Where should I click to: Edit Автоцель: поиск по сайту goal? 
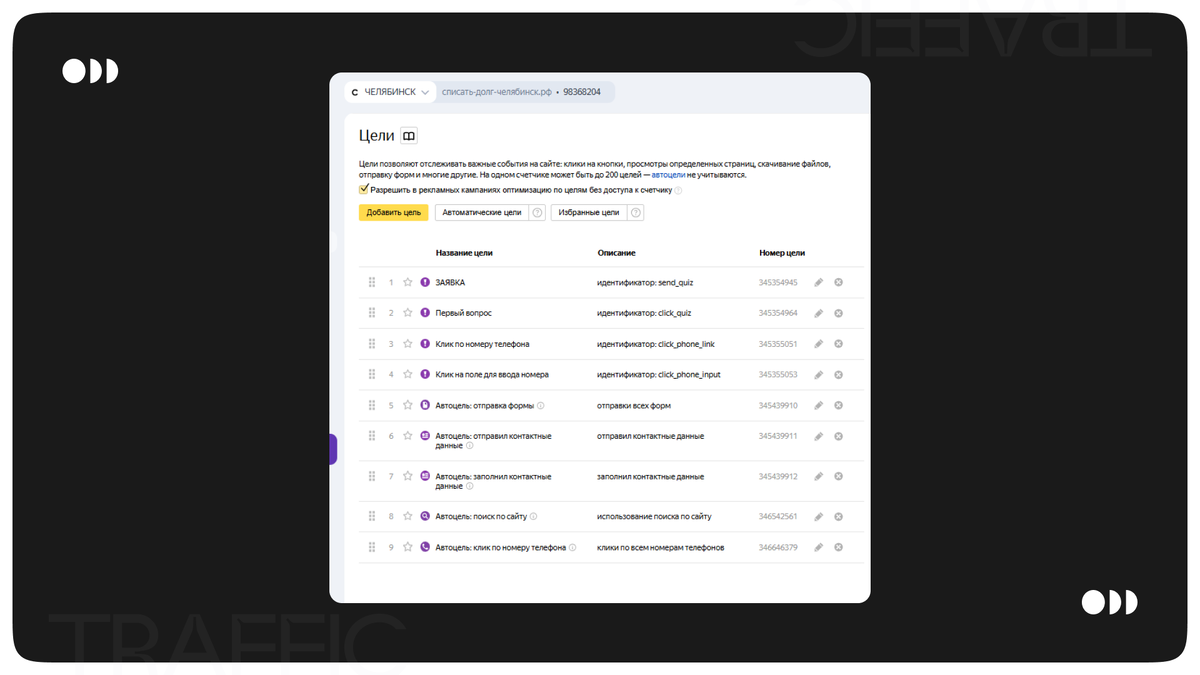(819, 517)
